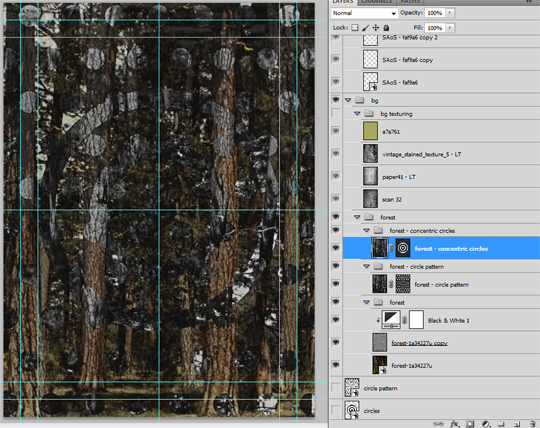Screen dimensions: 540x428
Task: Lock position move icon
Action: point(376,28)
